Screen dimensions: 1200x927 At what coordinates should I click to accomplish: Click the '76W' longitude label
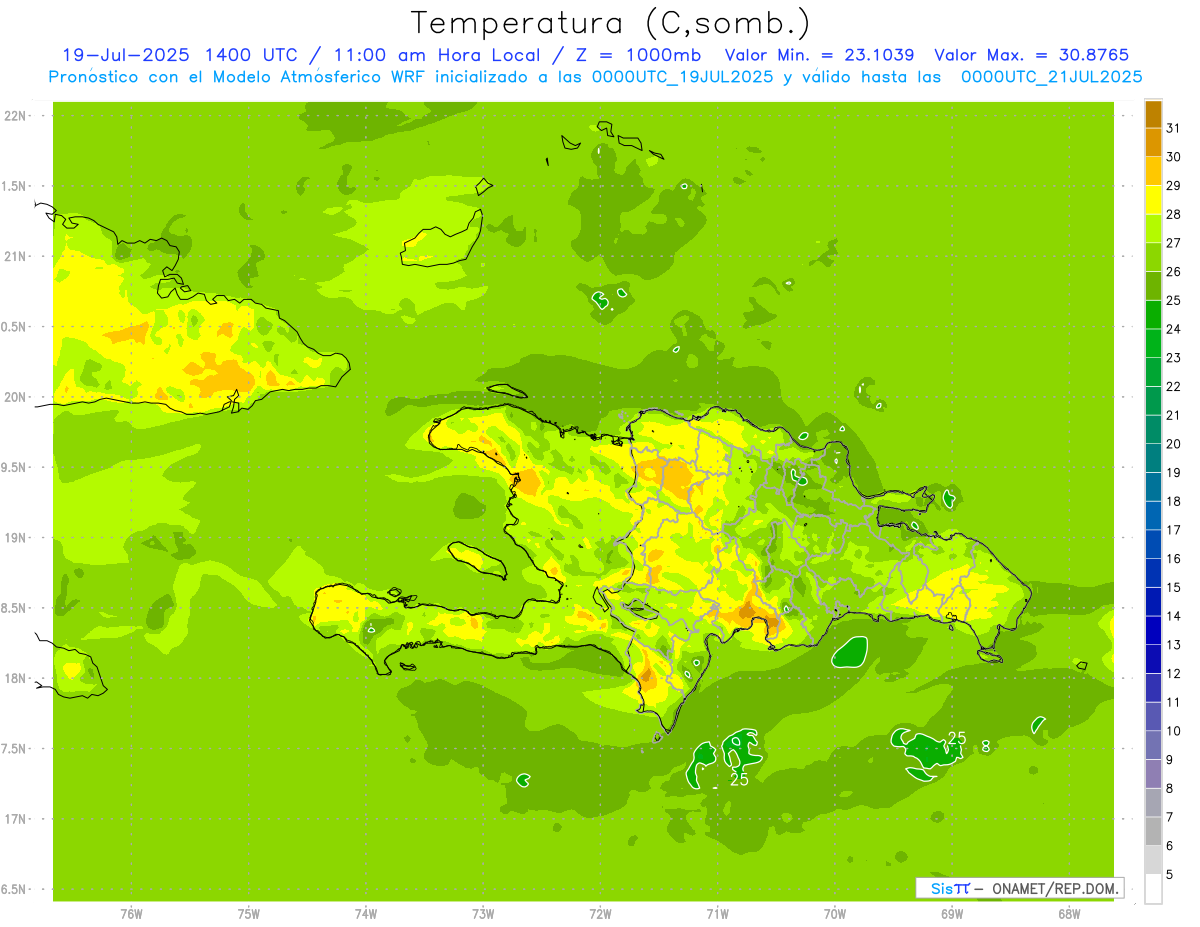coord(131,914)
